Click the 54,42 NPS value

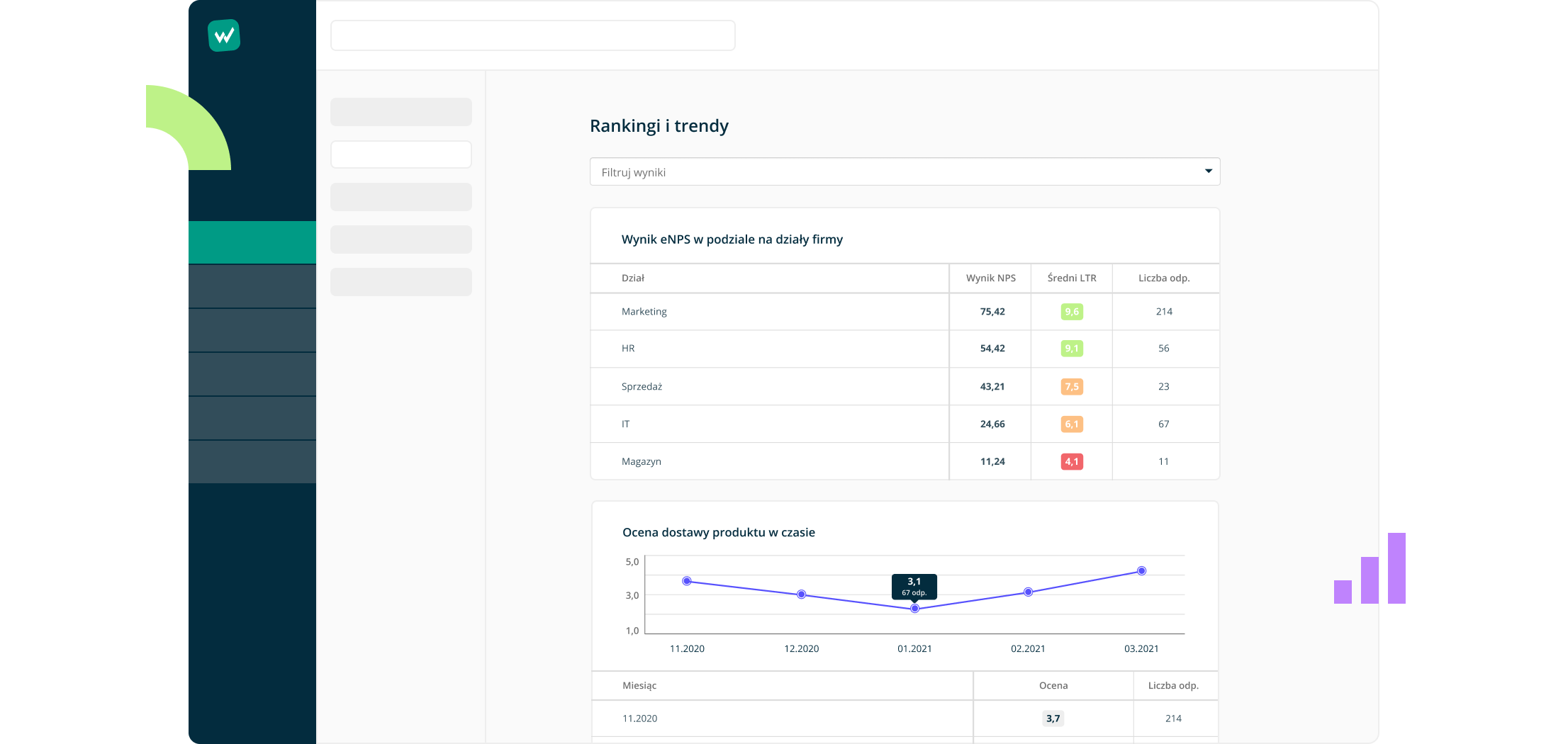pos(992,349)
